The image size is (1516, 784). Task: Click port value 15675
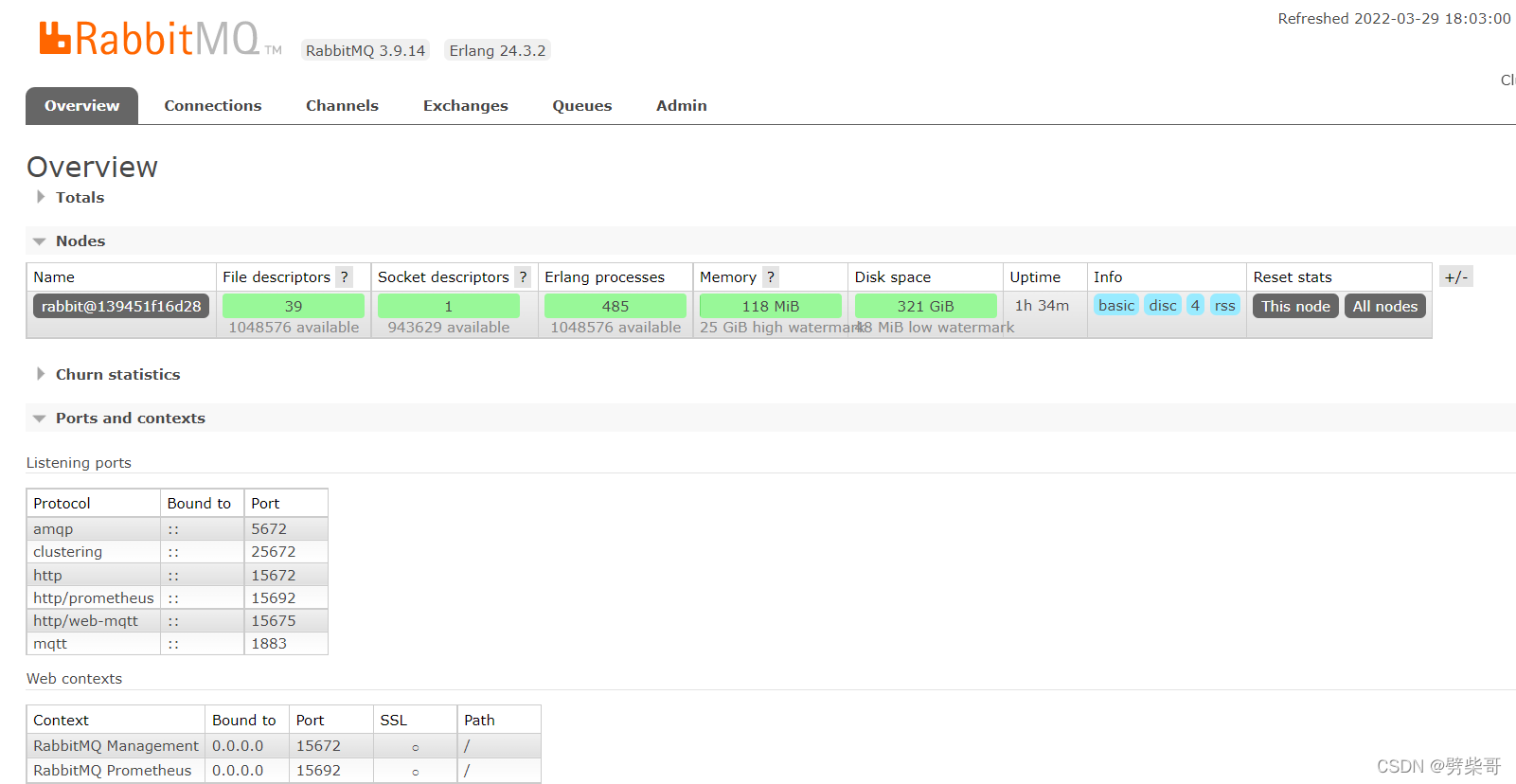274,620
